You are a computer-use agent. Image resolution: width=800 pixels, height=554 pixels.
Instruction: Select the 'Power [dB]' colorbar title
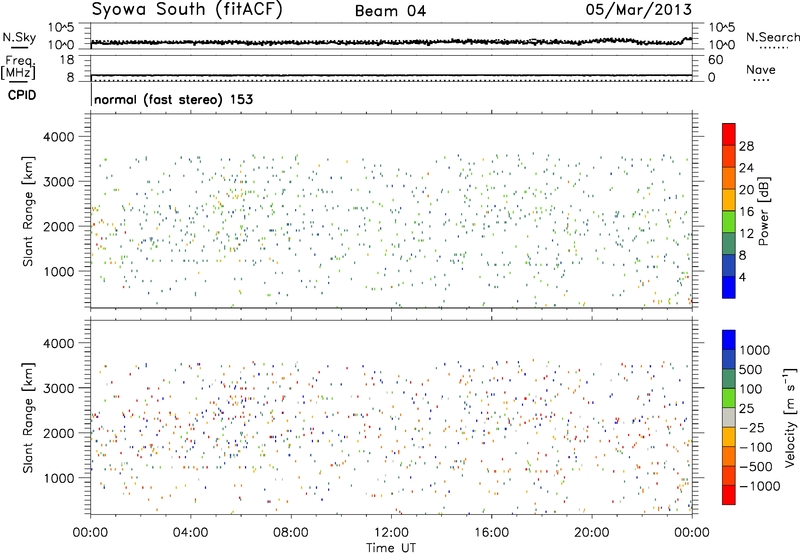[x=764, y=211]
